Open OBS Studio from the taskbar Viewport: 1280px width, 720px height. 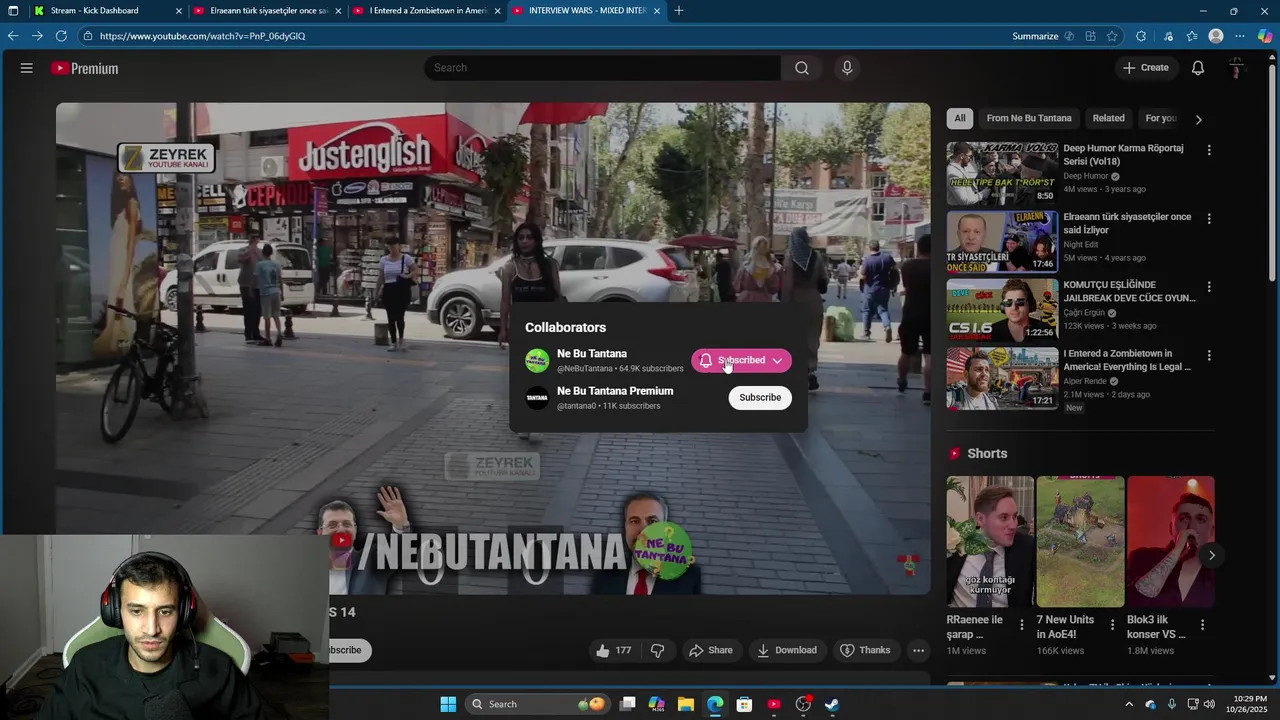[x=803, y=704]
